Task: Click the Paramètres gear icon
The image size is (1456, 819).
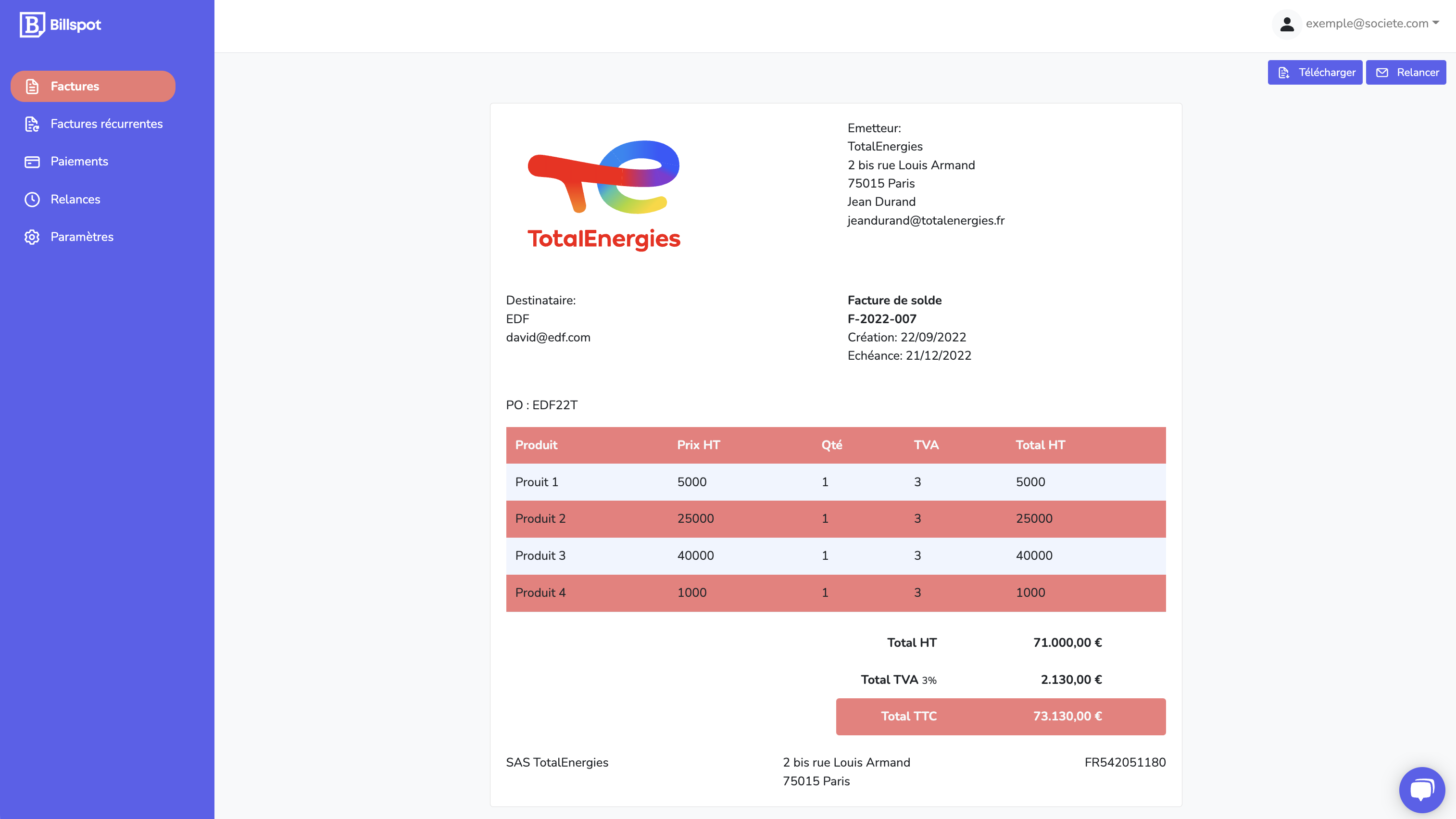Action: click(32, 237)
